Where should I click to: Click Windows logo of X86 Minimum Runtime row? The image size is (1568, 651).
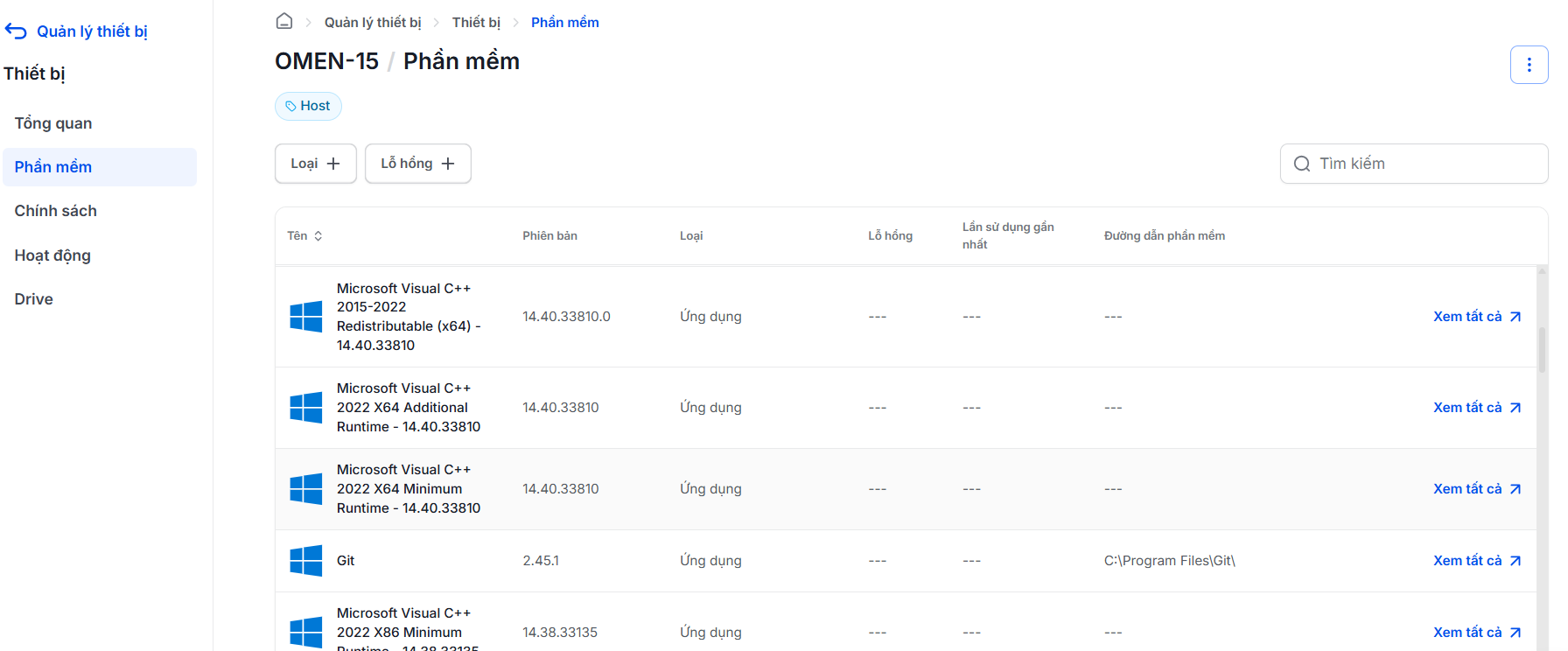point(306,633)
